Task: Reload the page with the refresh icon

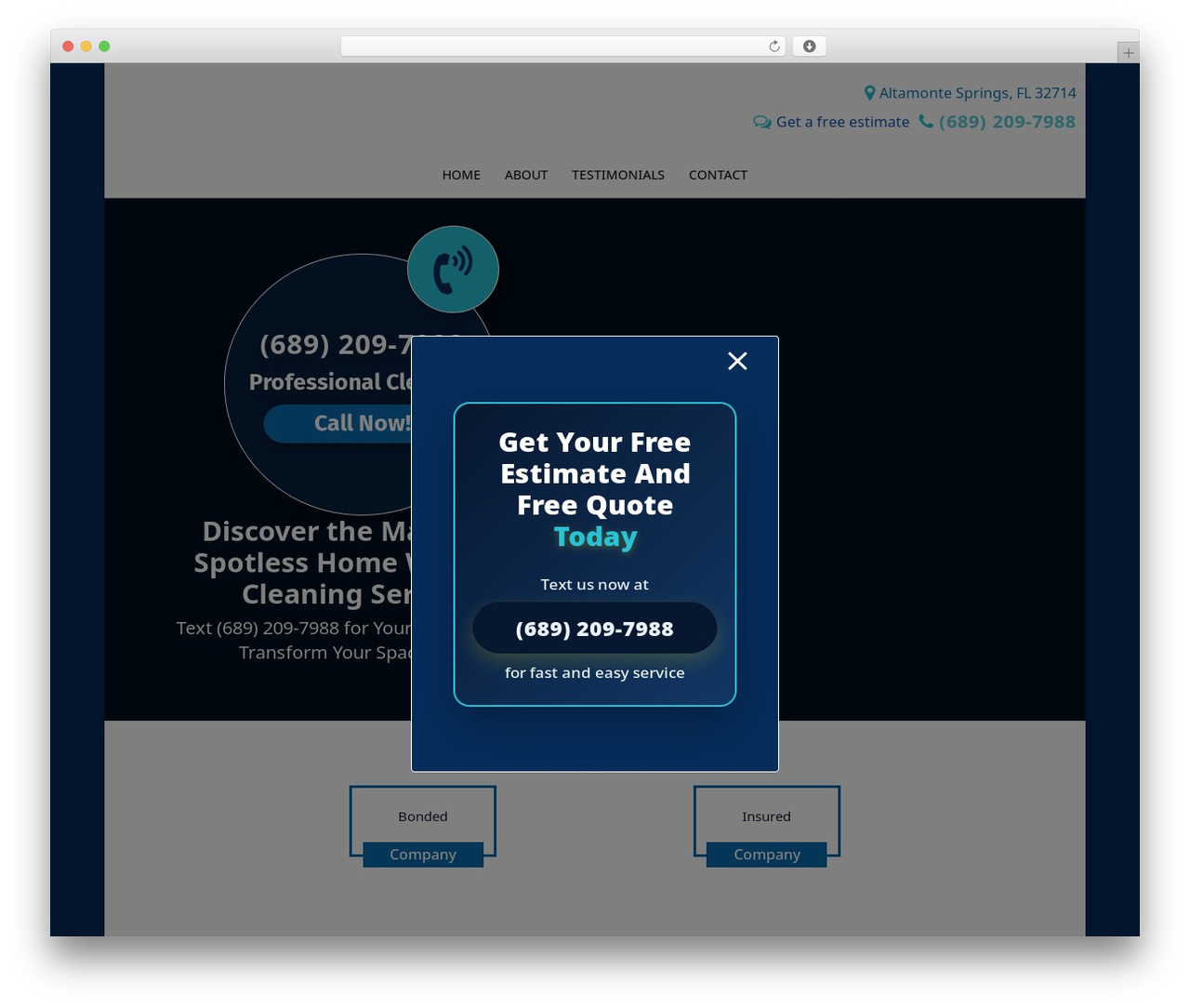Action: 774,46
